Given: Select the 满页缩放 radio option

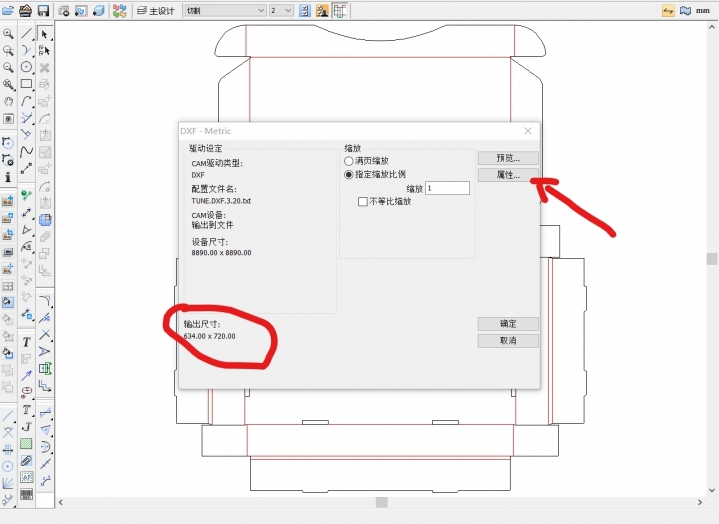Looking at the screenshot, I should click(349, 161).
